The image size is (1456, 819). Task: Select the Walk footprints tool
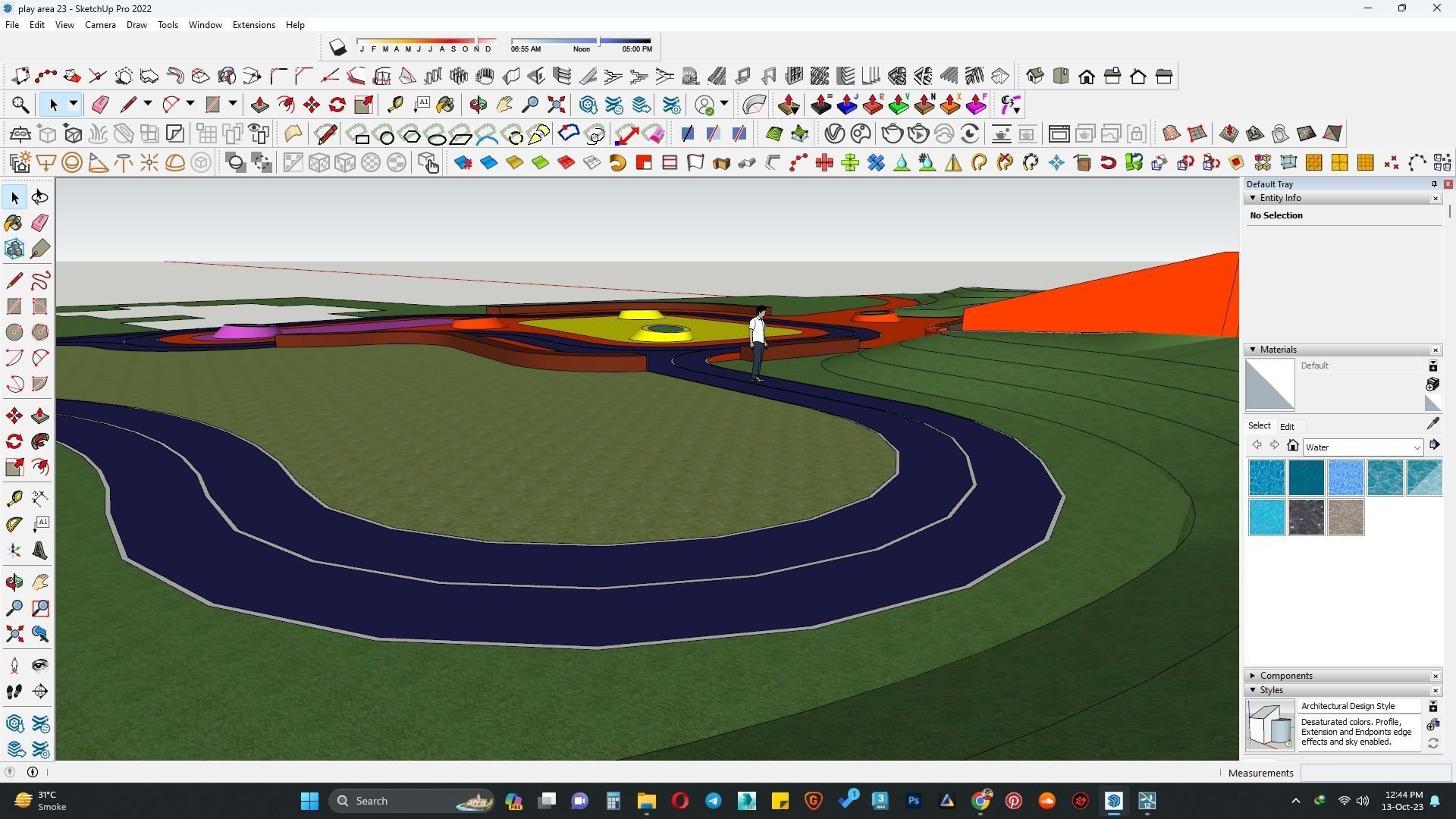tap(14, 692)
